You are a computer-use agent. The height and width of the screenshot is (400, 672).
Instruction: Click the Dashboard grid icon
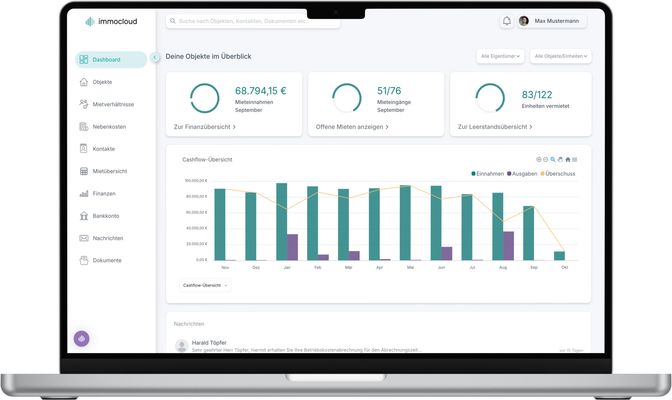(84, 60)
